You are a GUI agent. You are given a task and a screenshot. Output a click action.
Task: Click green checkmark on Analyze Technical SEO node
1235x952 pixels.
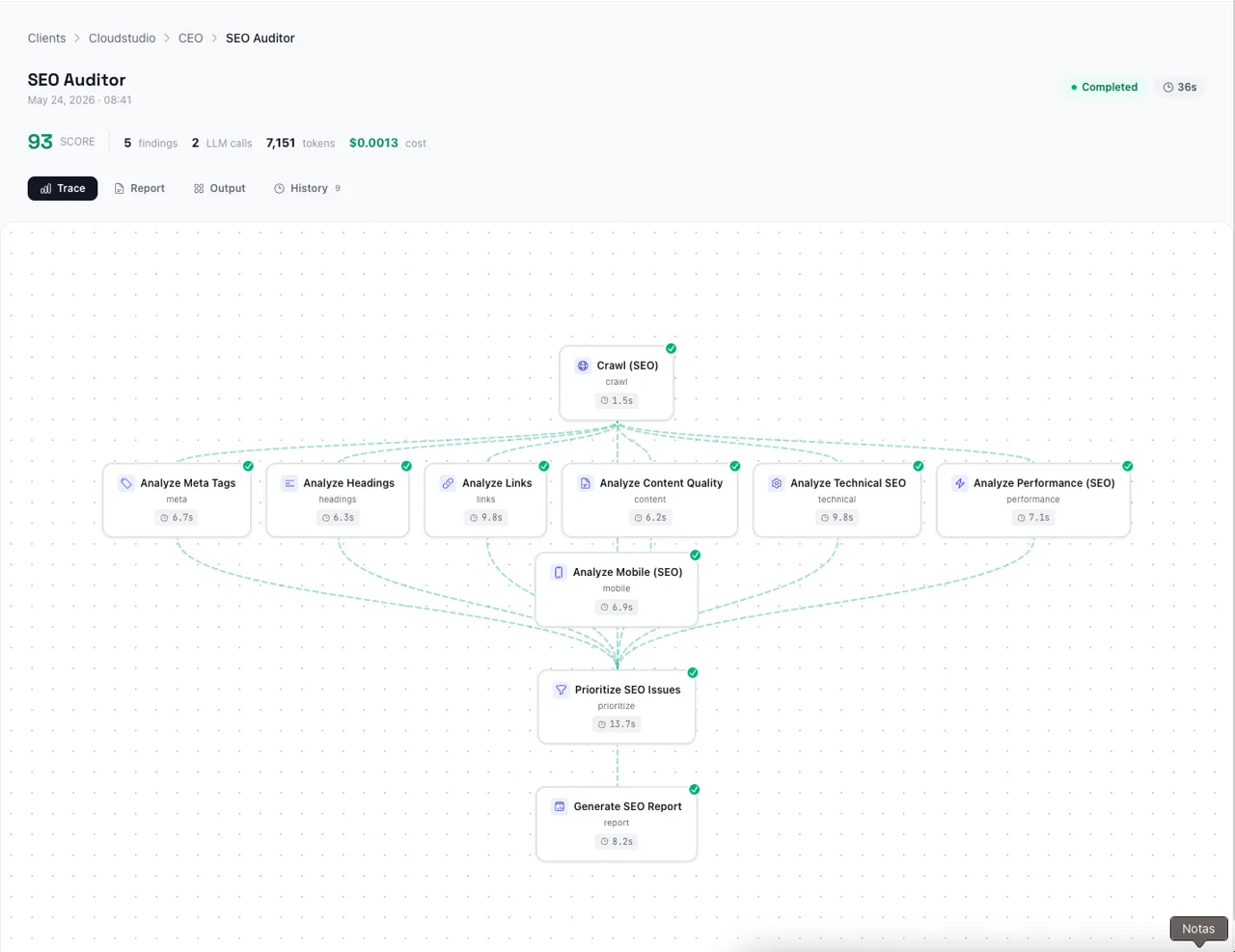pyautogui.click(x=919, y=466)
